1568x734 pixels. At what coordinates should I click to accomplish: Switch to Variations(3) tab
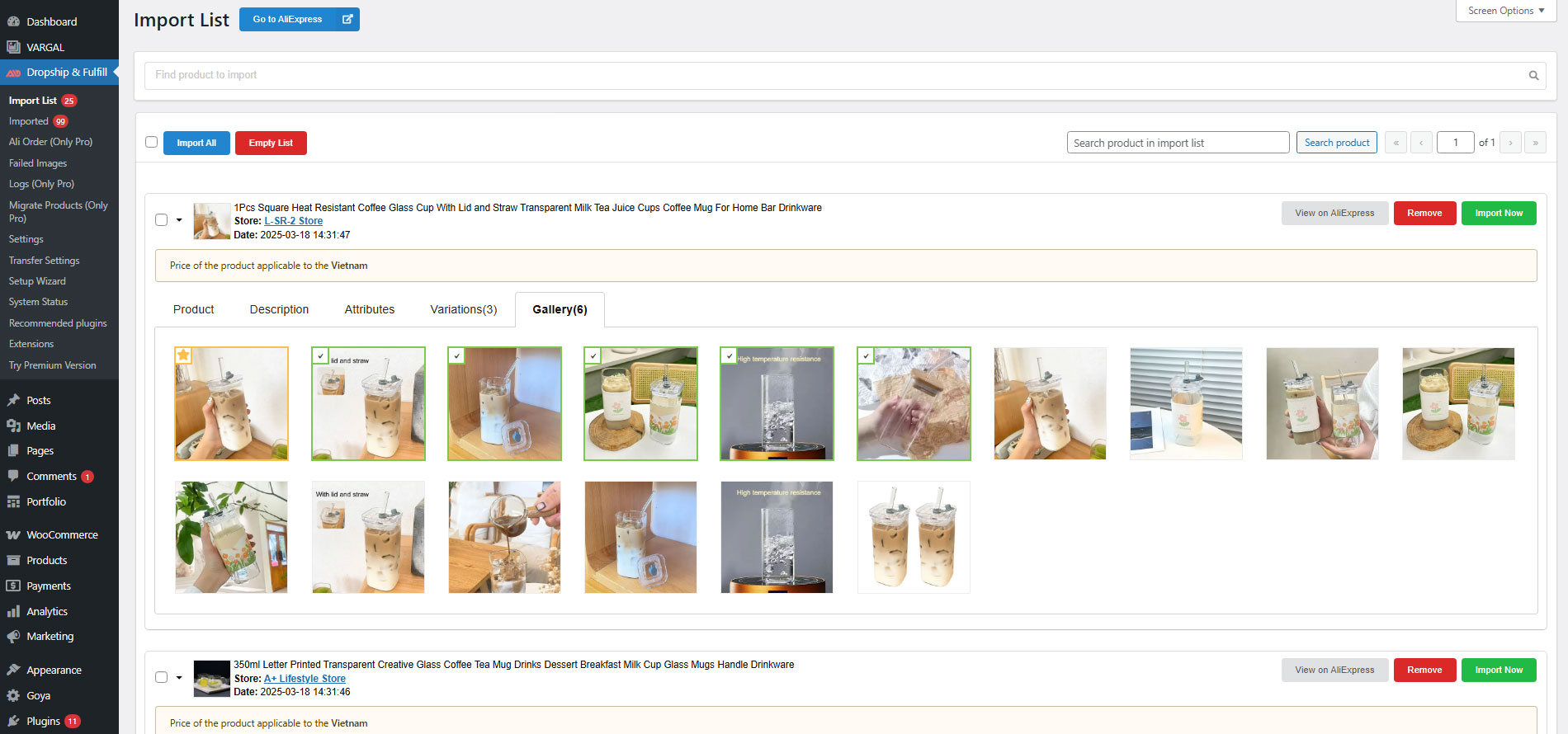463,309
